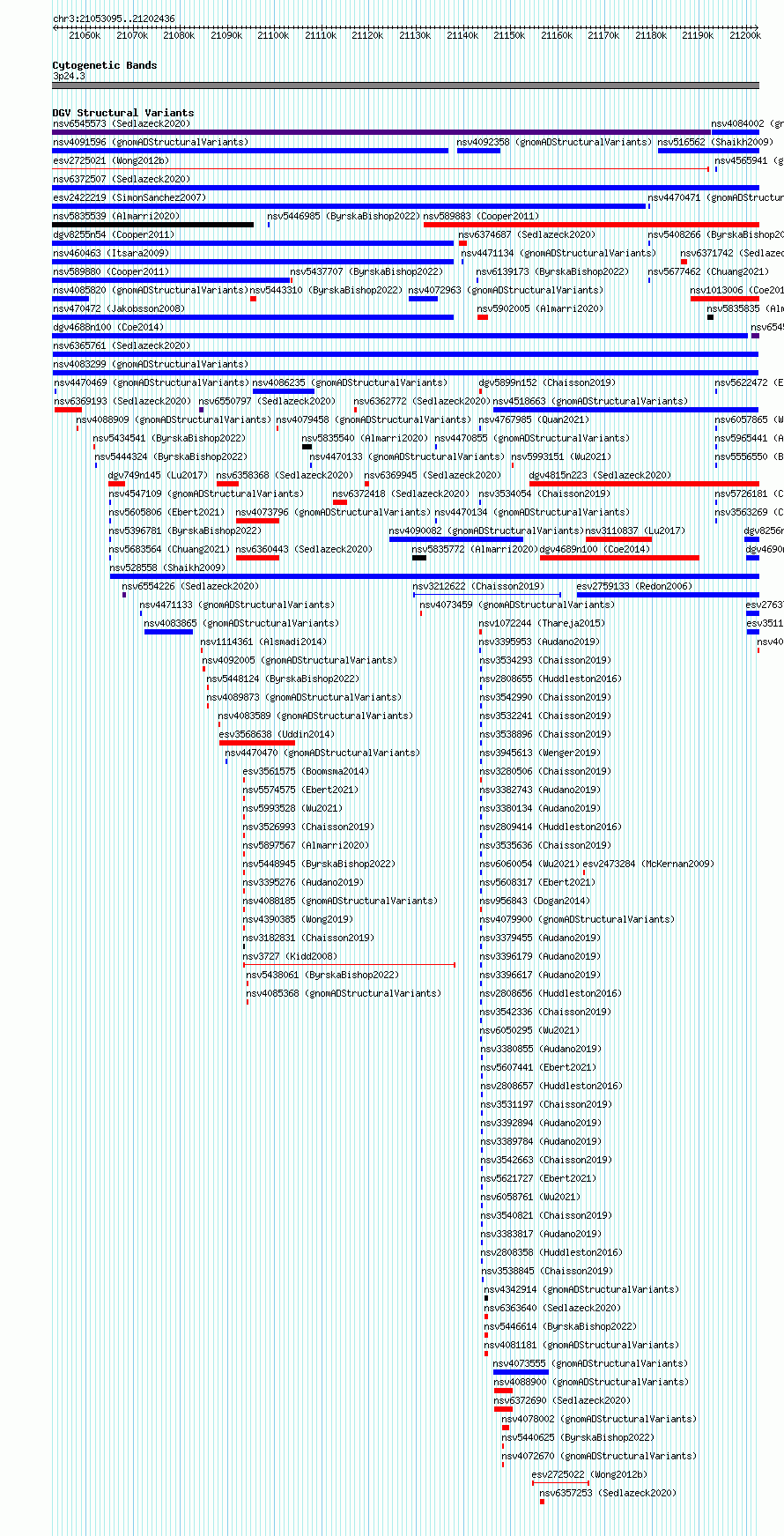Select nsv5835772 (Almarri2020) label
This screenshot has height=1536, width=784.
(x=475, y=549)
